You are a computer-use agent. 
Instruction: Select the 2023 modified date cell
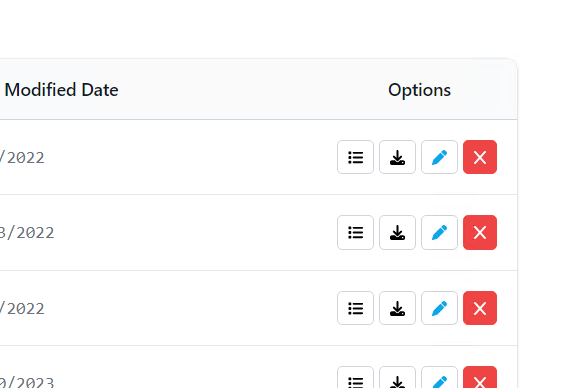click(27, 382)
